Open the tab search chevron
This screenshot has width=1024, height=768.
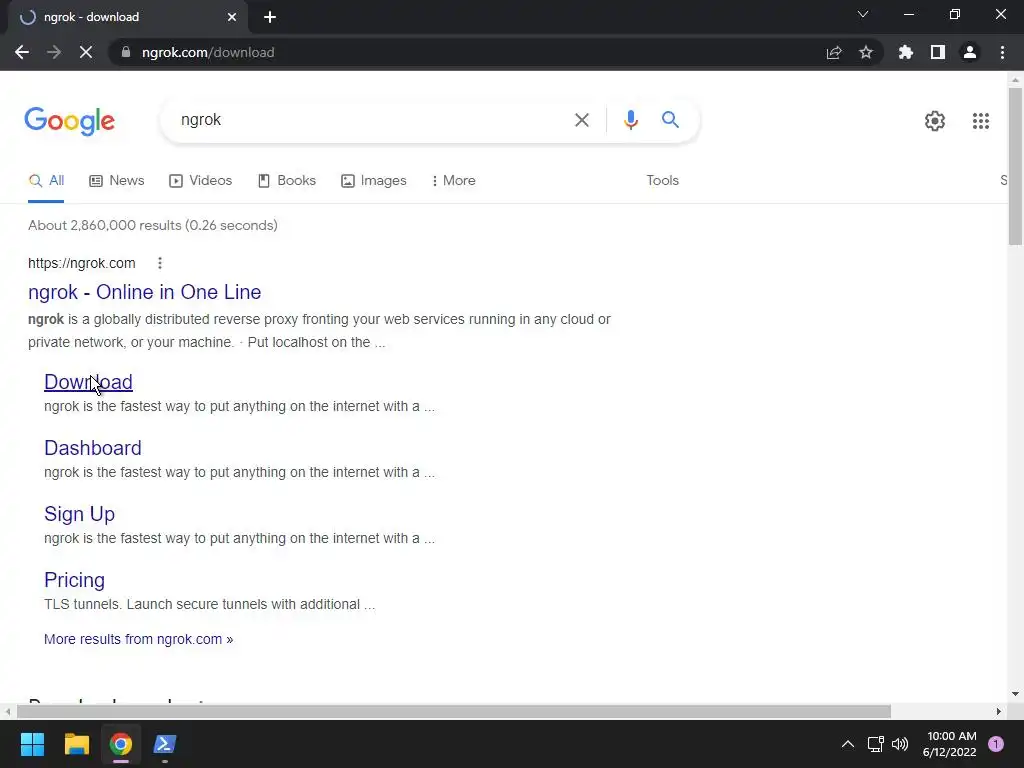click(x=863, y=14)
